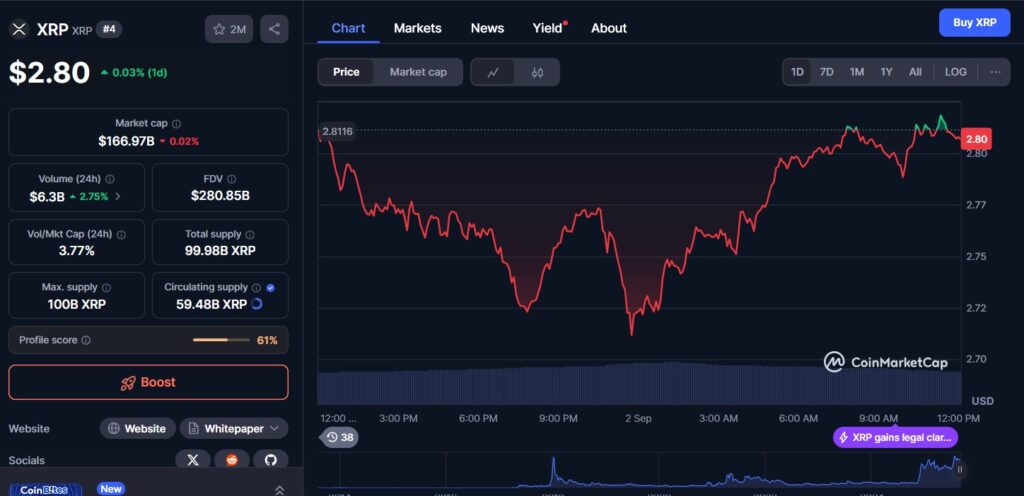Click the CoinBites logo
The width and height of the screenshot is (1024, 496).
(45, 489)
